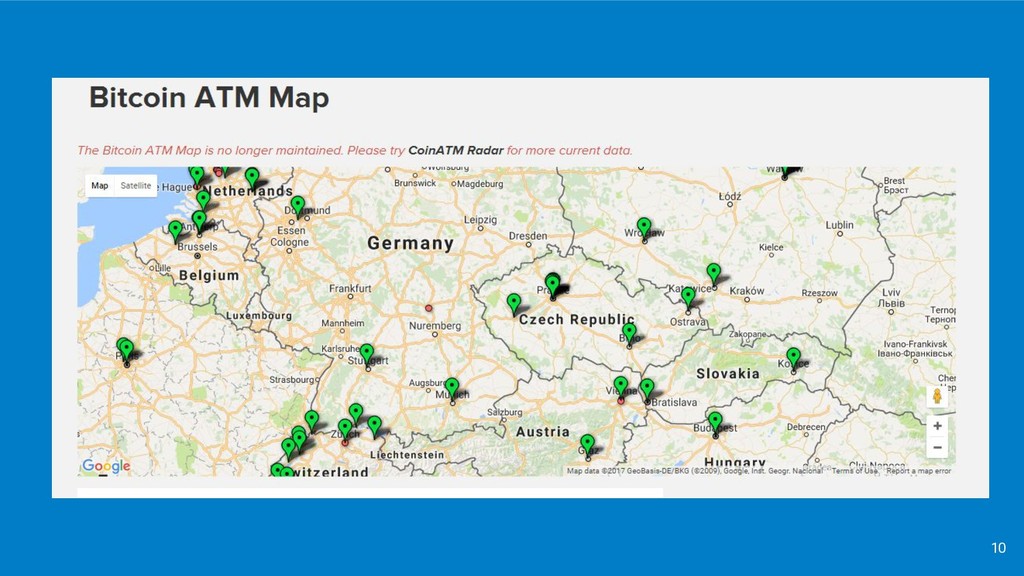Click the Slovakia map label

pos(728,374)
